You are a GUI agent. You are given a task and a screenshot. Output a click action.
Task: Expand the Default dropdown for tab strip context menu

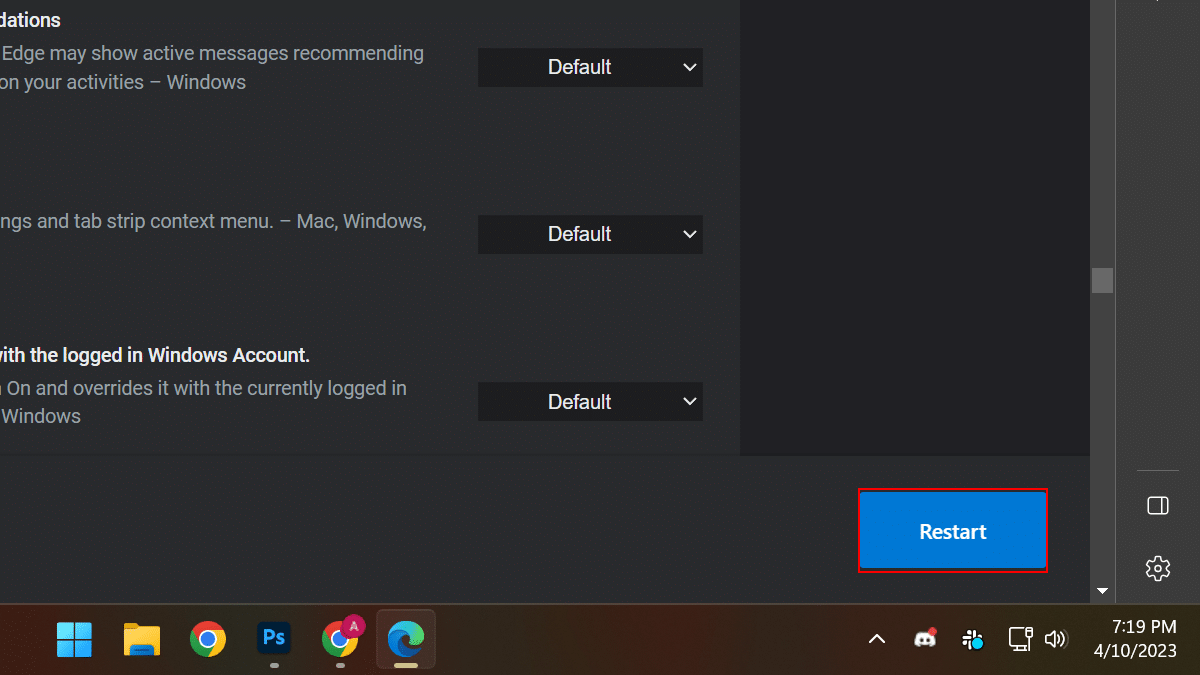[590, 234]
